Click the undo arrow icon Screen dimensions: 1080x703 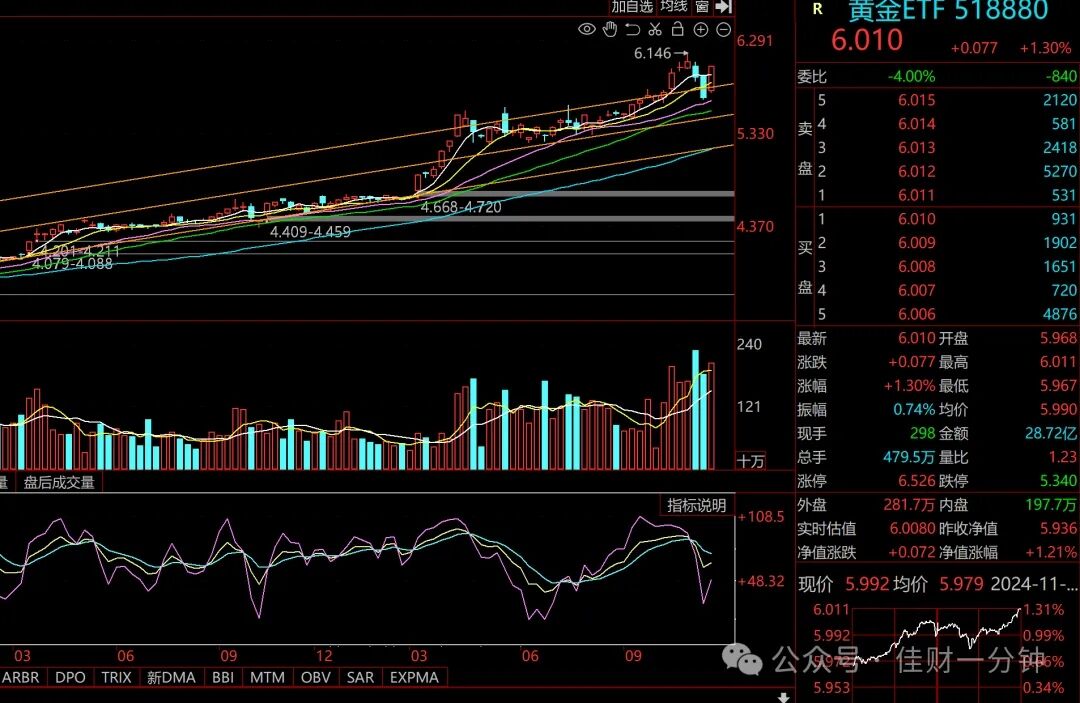(x=632, y=29)
